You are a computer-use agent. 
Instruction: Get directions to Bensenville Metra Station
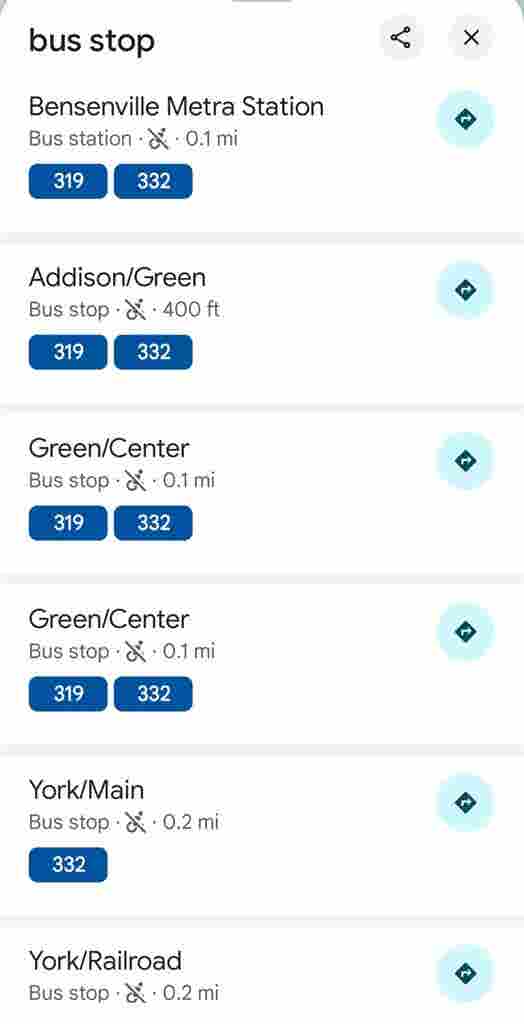pos(465,120)
